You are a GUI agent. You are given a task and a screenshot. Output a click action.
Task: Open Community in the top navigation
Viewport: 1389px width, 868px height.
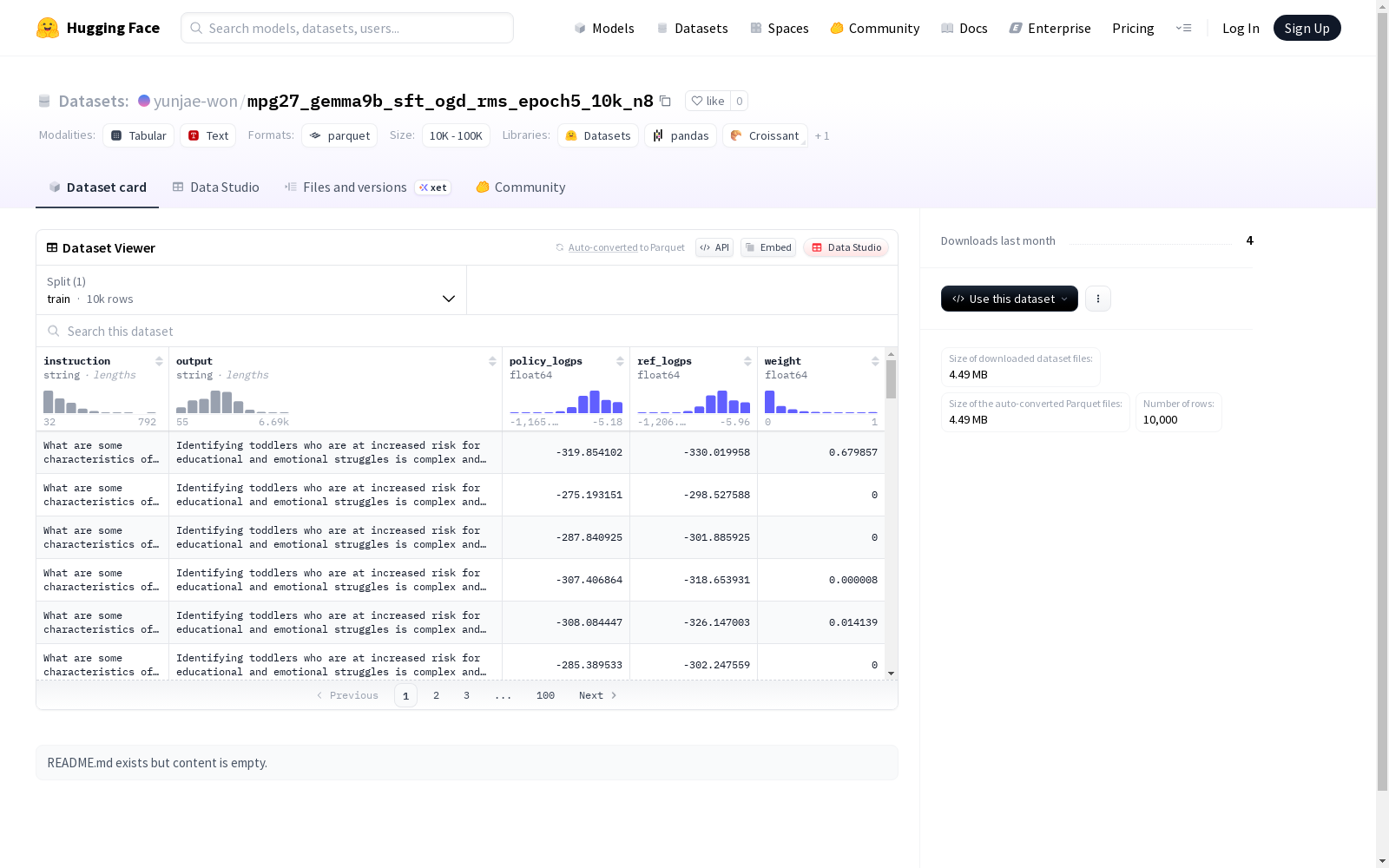click(x=875, y=28)
